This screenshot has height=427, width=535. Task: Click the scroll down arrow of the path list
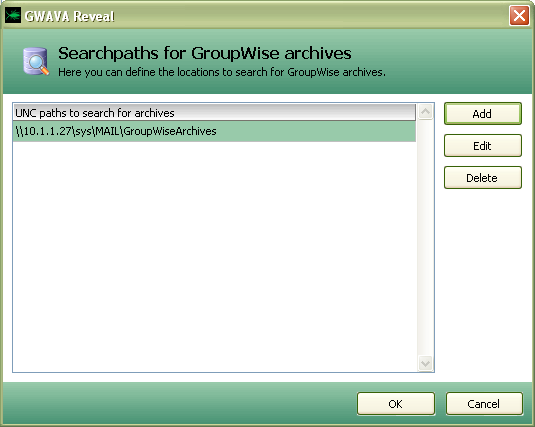(425, 363)
